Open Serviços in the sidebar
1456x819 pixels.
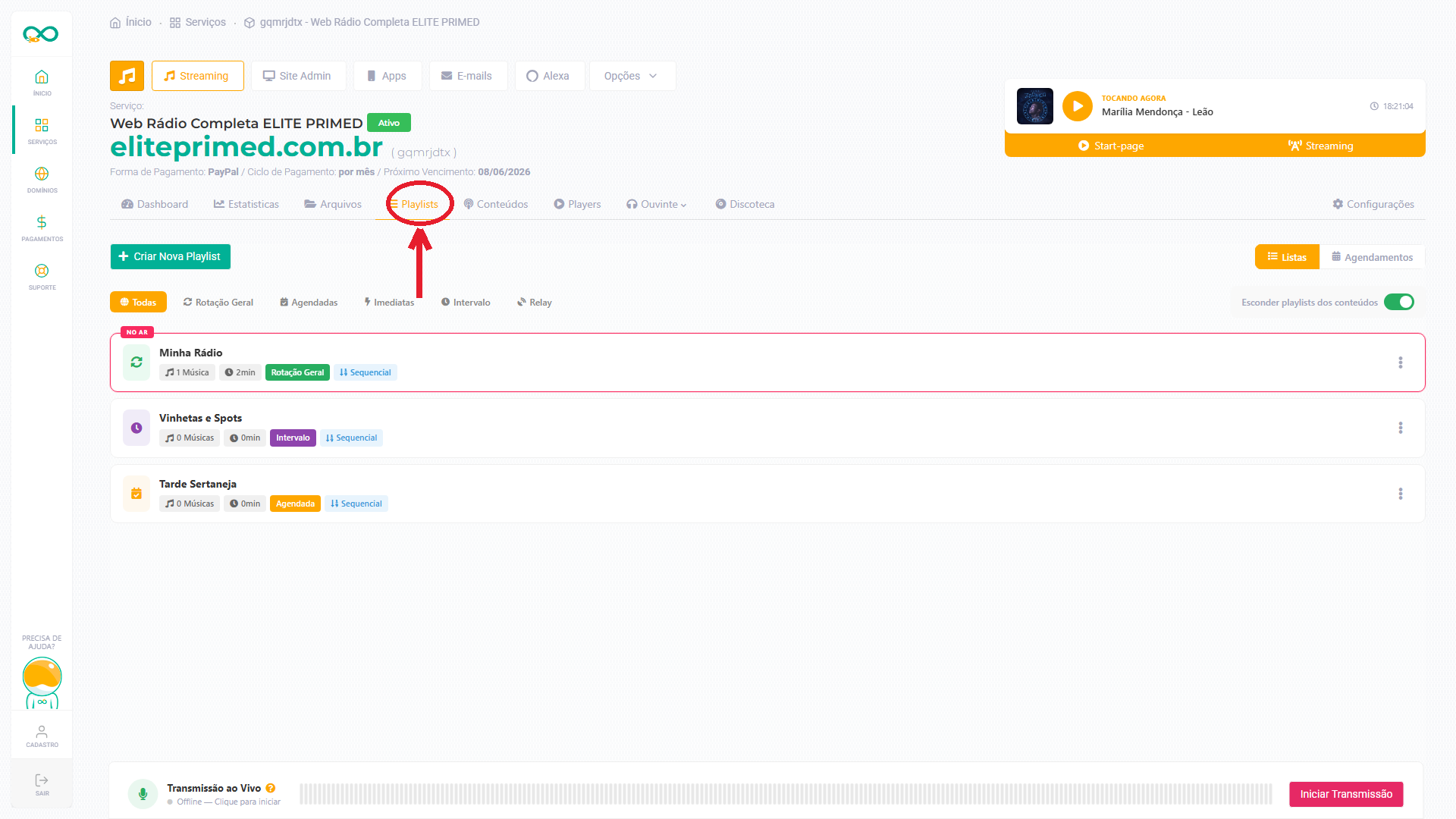pyautogui.click(x=42, y=130)
